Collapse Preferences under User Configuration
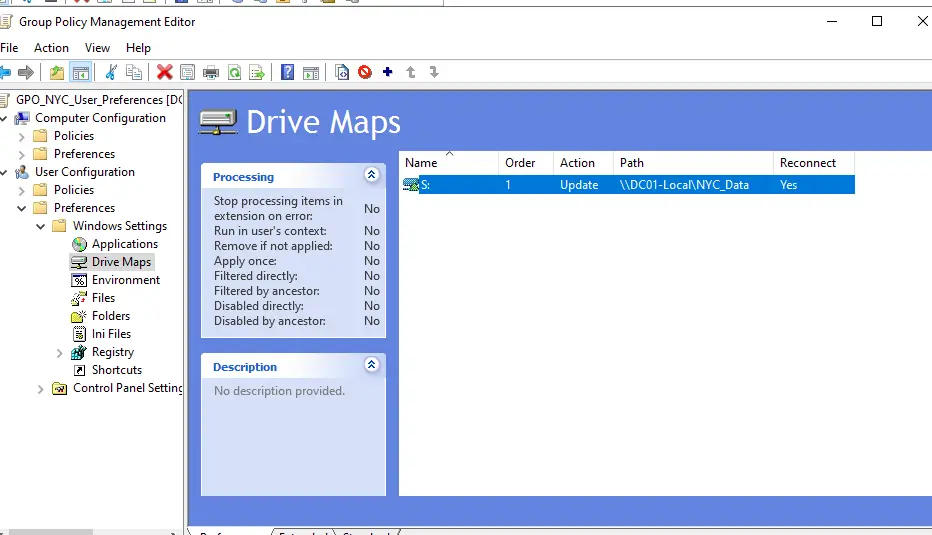932x535 pixels. (22, 209)
